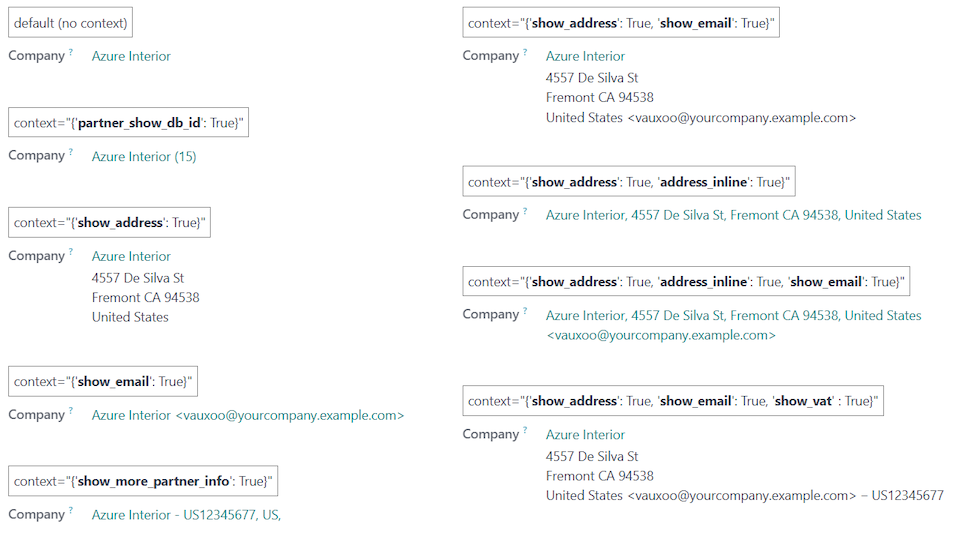The width and height of the screenshot is (962, 536).
Task: Select the show_more_partner_info context box
Action: 143,481
